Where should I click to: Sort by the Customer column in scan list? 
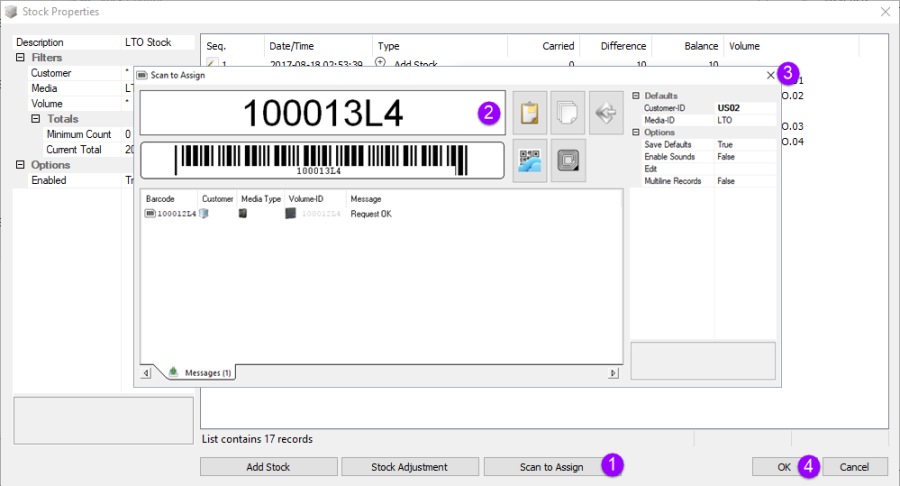tap(218, 199)
